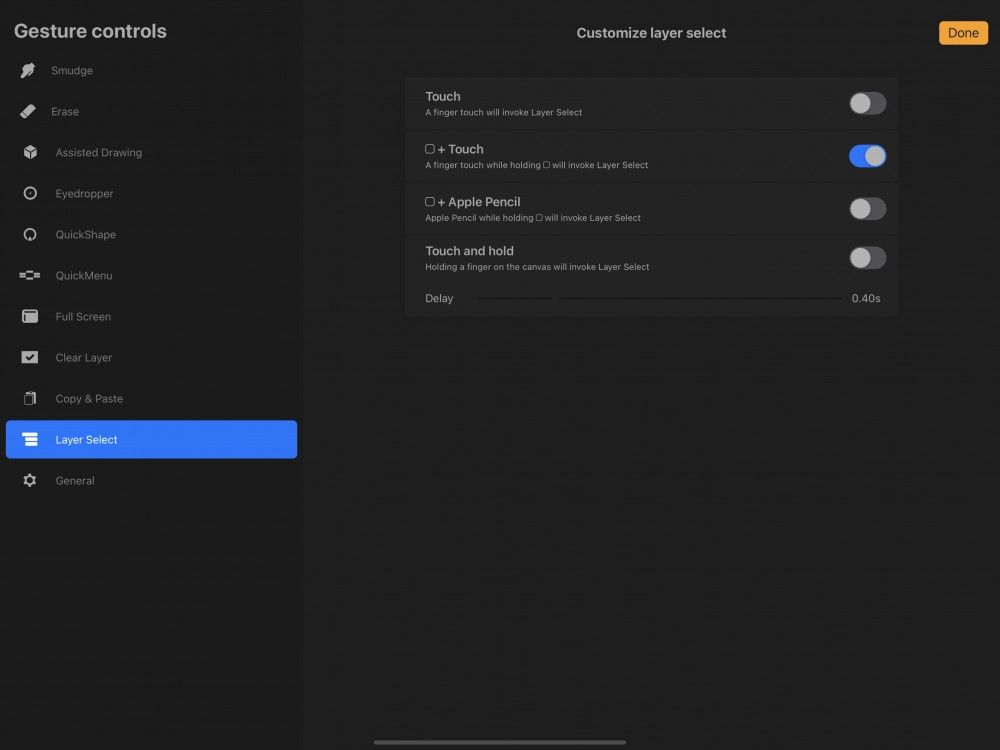
Task: Enable the Apple Pencil modifier toggle
Action: [x=866, y=208]
